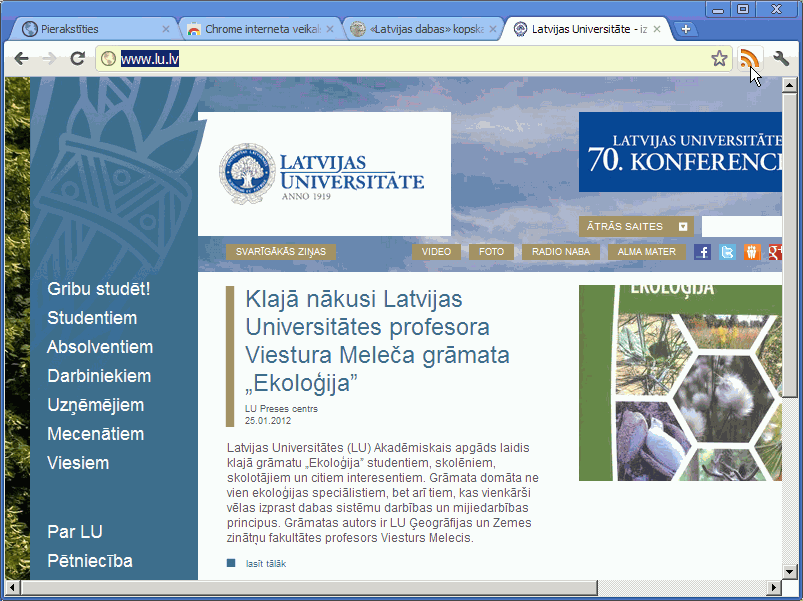
Task: Go back to previous page
Action: pos(22,59)
